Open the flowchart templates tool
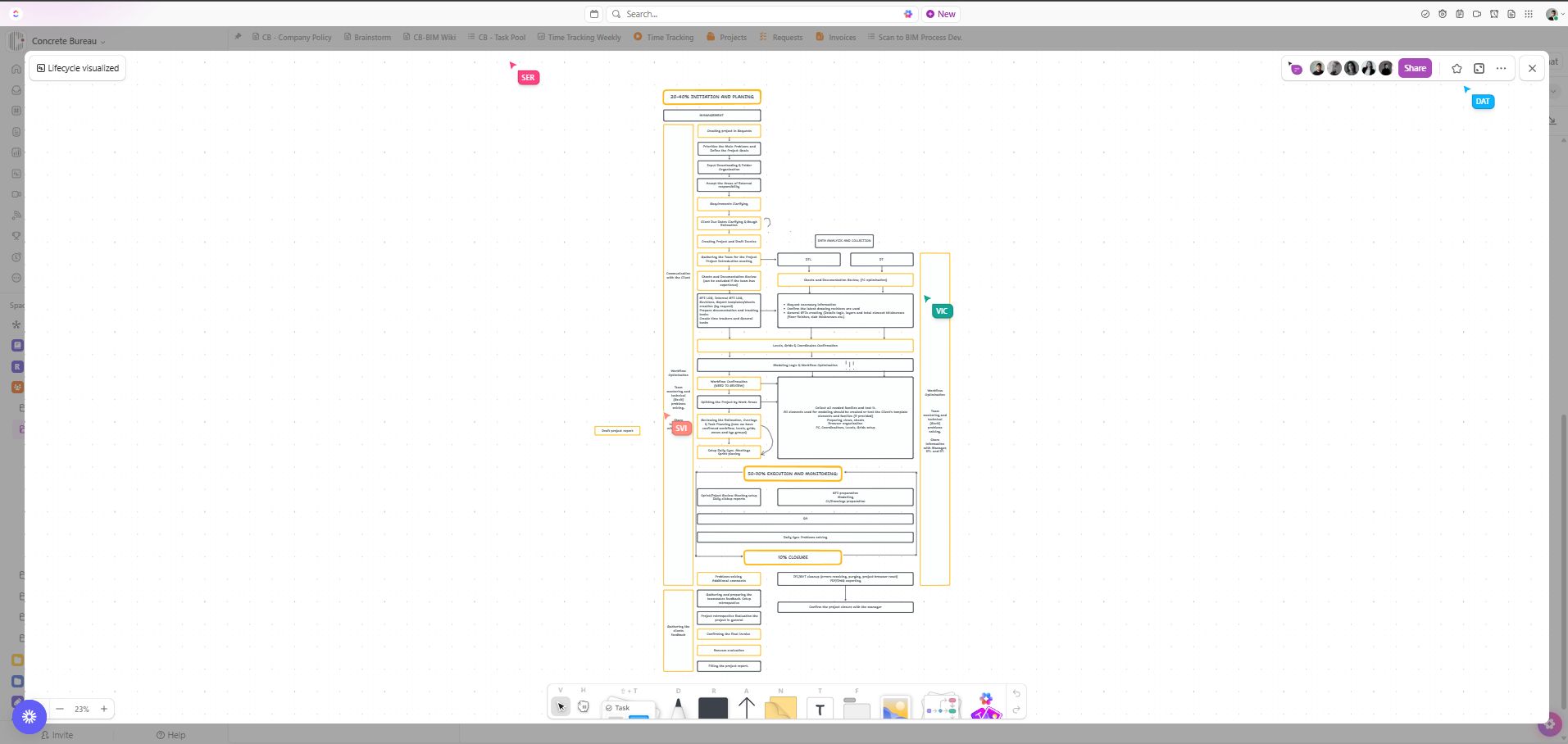This screenshot has width=1568, height=744. coord(941,707)
